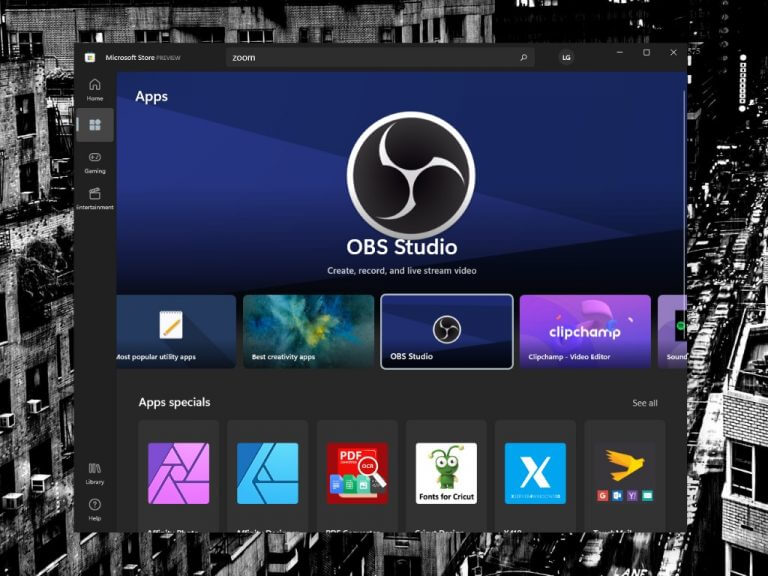Open Best creativity apps card
The height and width of the screenshot is (576, 768).
tap(309, 331)
